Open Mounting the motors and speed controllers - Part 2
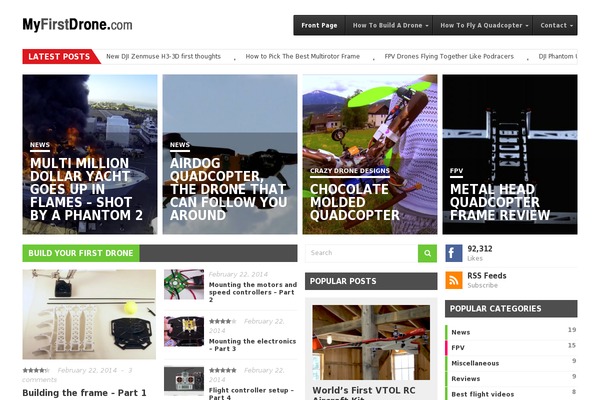Screen dimensions: 600x400 [x=253, y=292]
